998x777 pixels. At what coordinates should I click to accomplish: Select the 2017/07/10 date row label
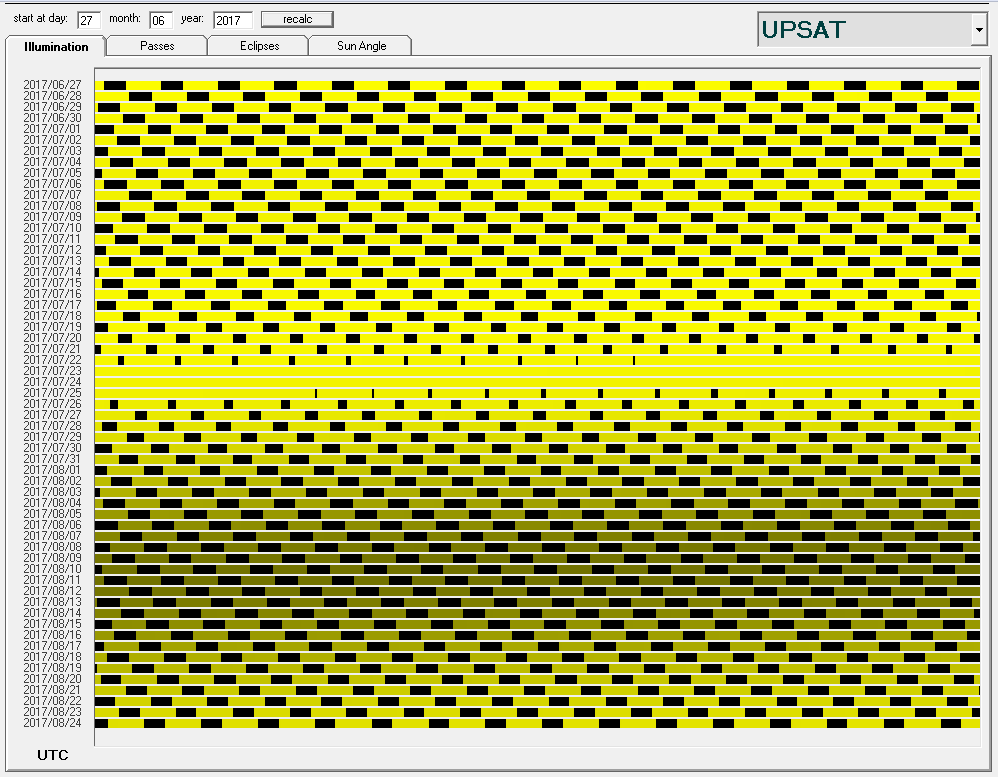pyautogui.click(x=53, y=228)
